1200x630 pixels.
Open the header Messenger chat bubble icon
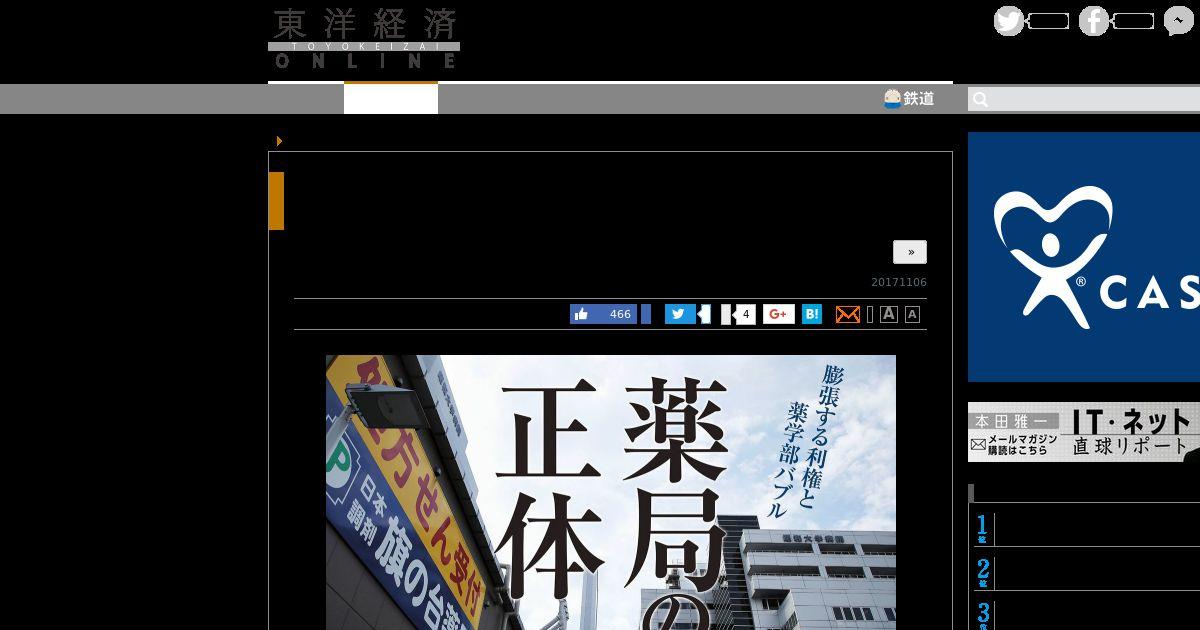pyautogui.click(x=1179, y=21)
